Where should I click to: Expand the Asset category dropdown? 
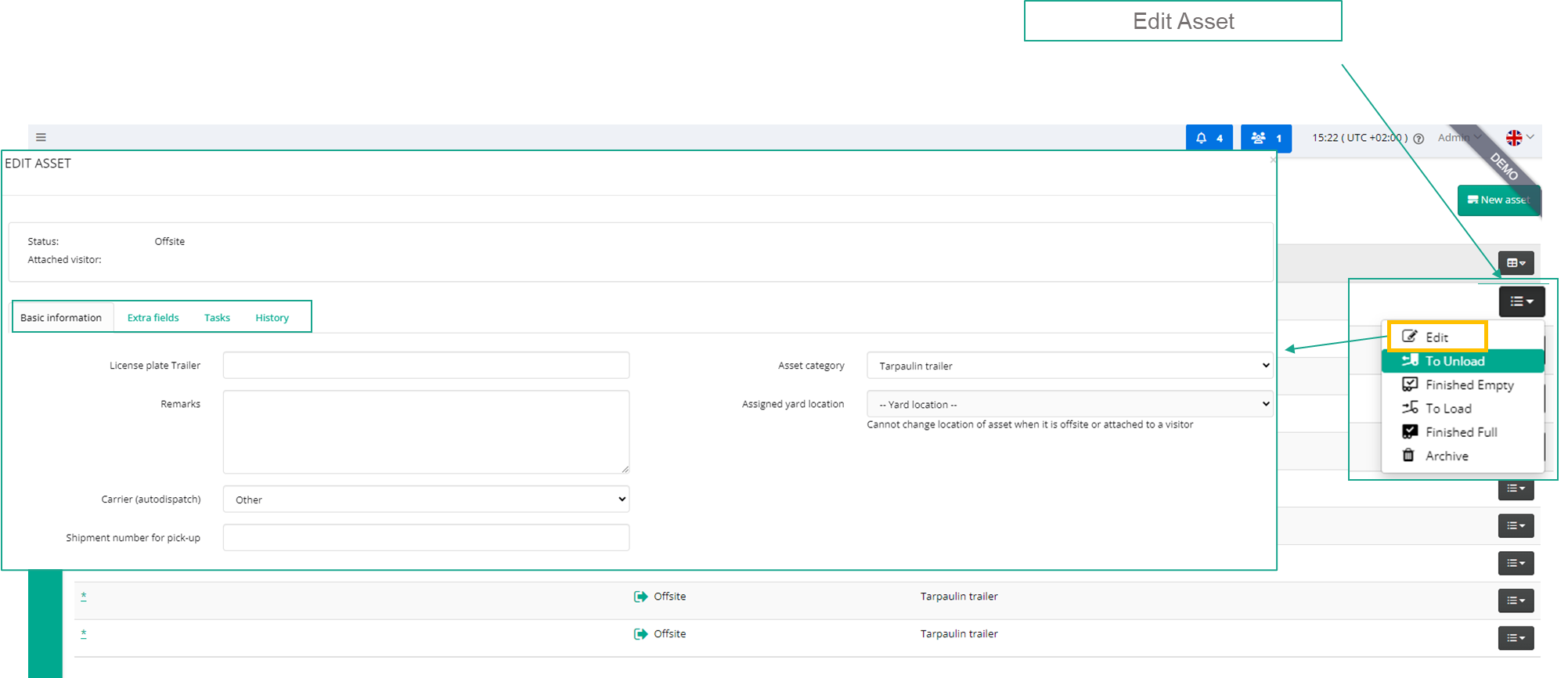[x=1069, y=366]
